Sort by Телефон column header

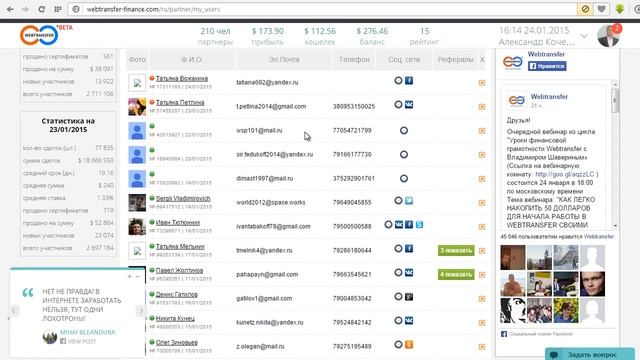pos(354,60)
